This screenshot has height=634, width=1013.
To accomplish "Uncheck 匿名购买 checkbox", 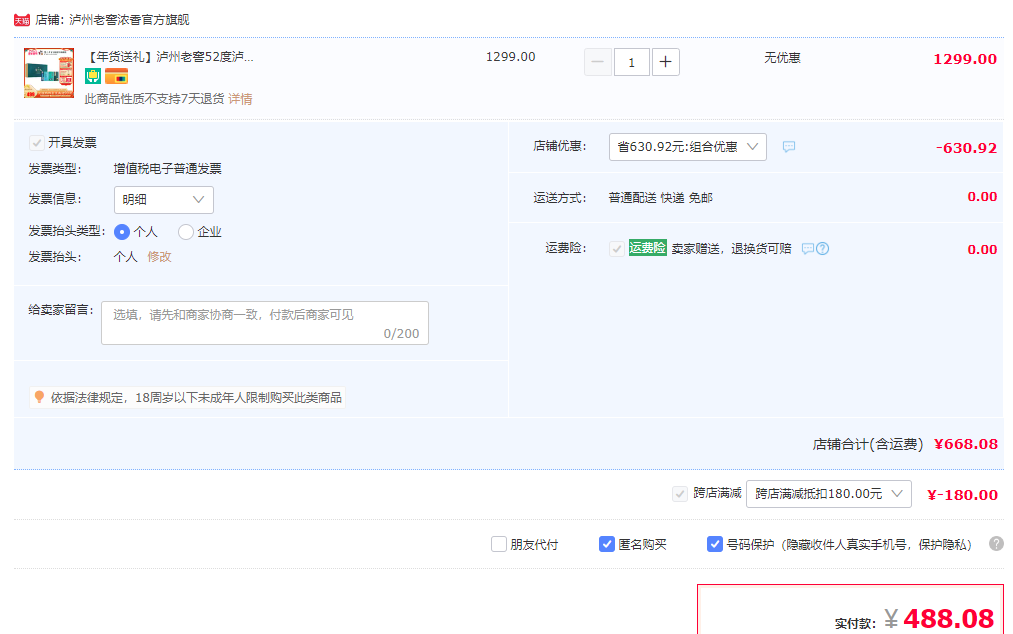I will [x=607, y=544].
